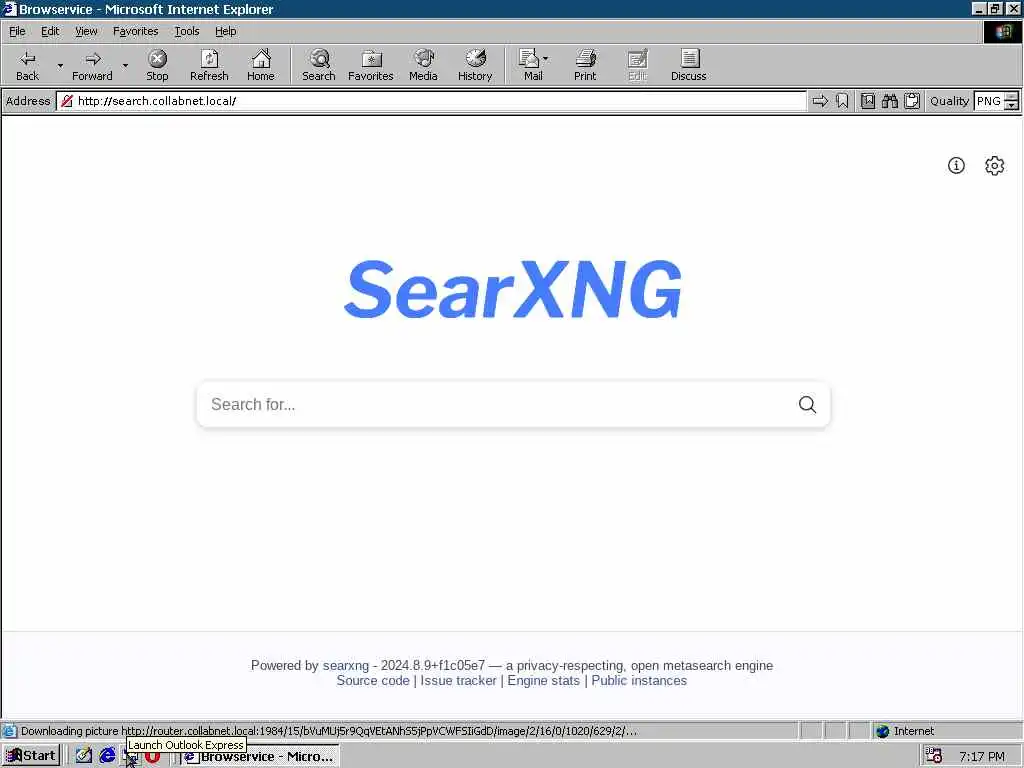The image size is (1024, 768).
Task: Click the Back toolbar button
Action: 27,65
